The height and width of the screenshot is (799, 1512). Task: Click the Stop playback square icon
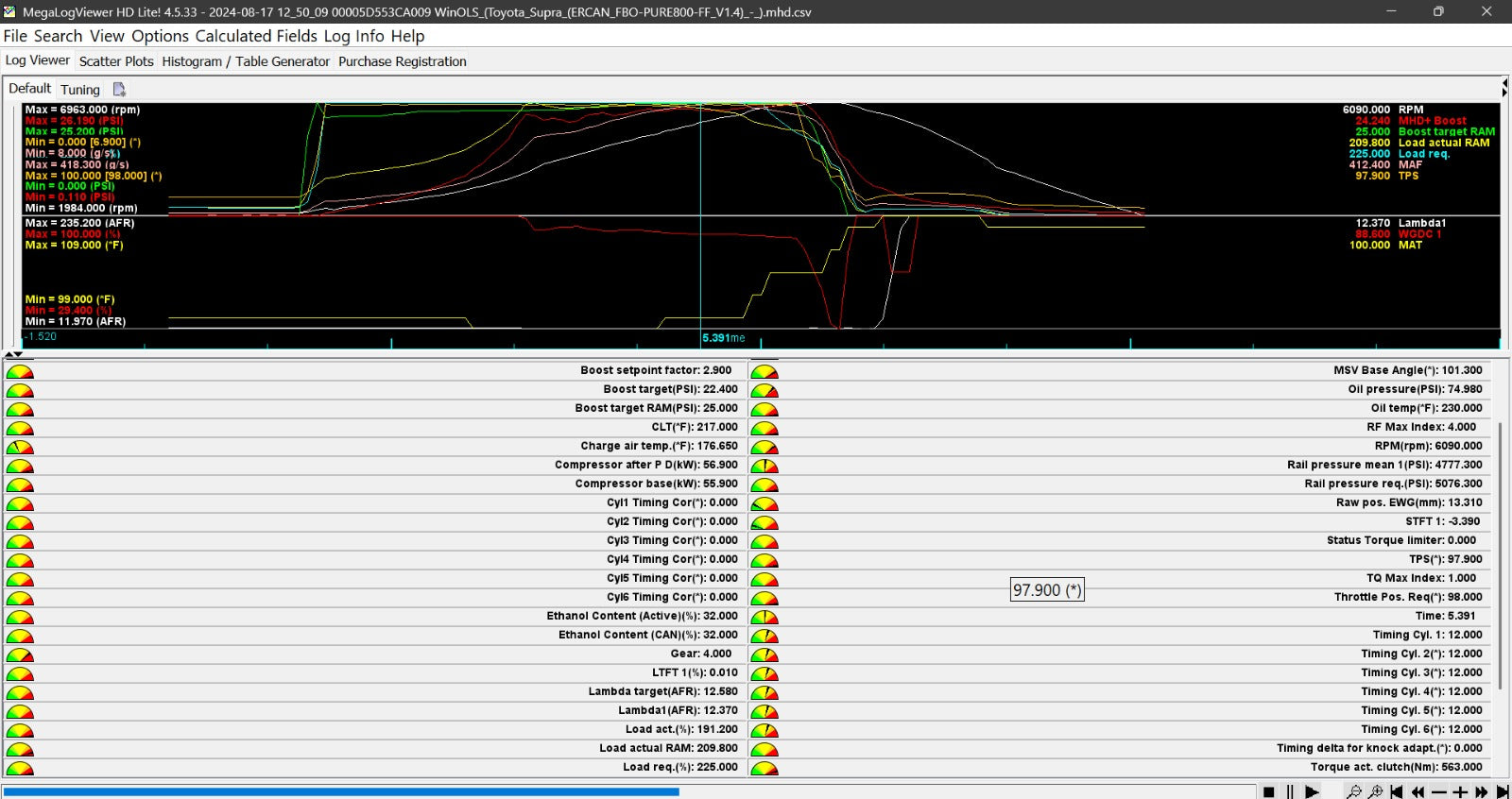[1269, 791]
